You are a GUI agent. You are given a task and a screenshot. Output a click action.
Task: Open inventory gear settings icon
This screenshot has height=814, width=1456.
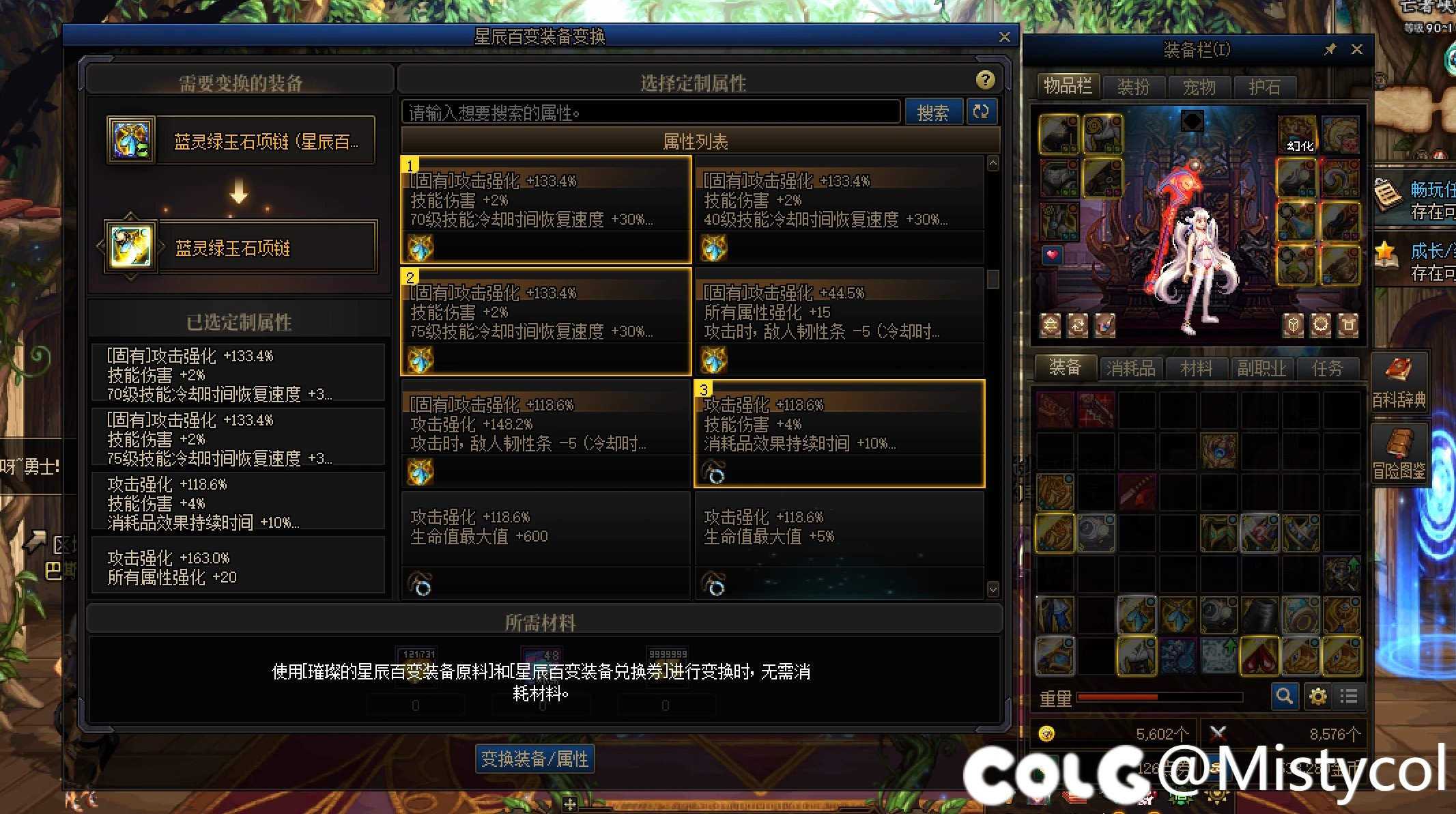pyautogui.click(x=1317, y=697)
